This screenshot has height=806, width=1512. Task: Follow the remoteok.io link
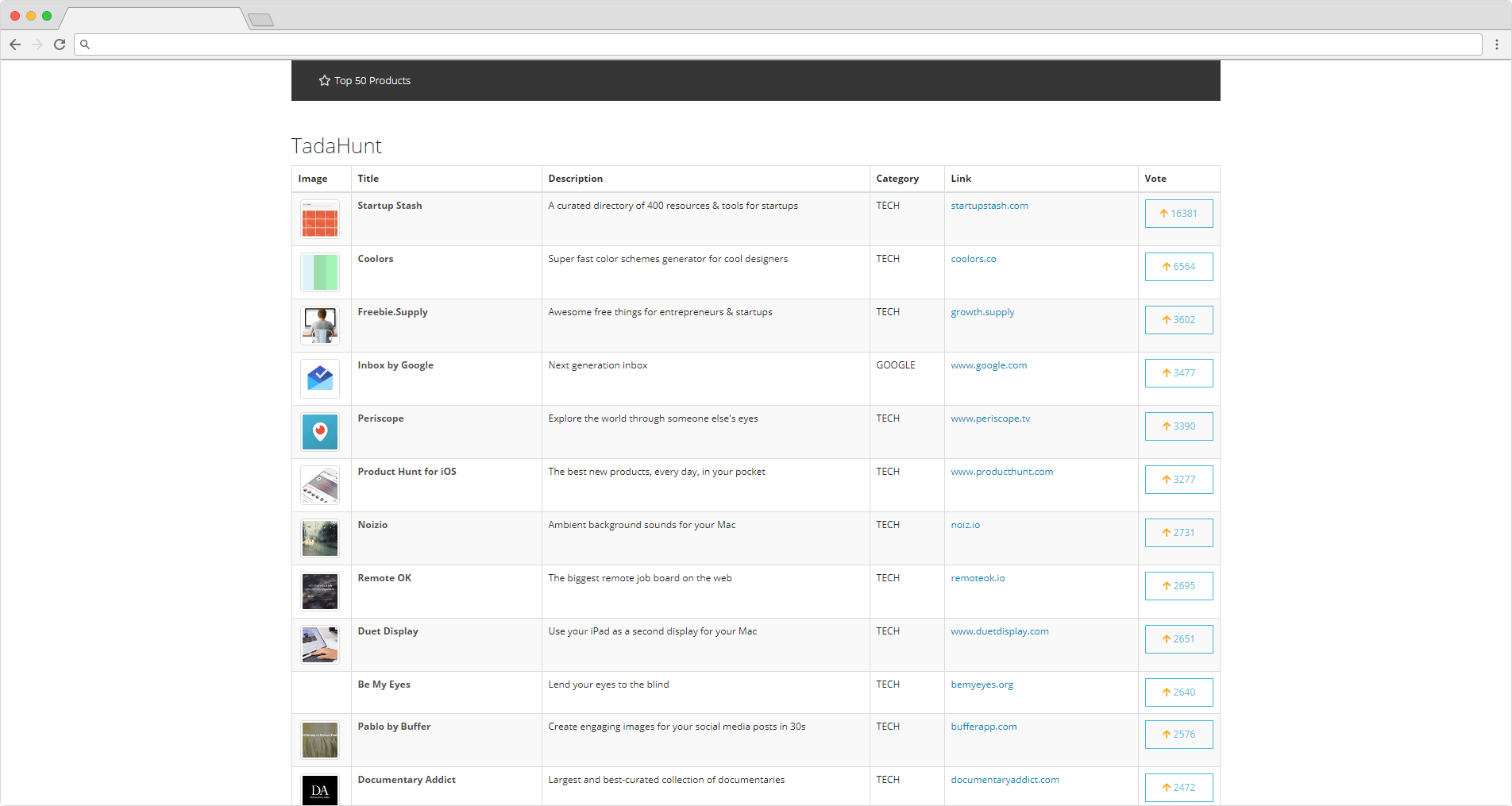point(978,578)
